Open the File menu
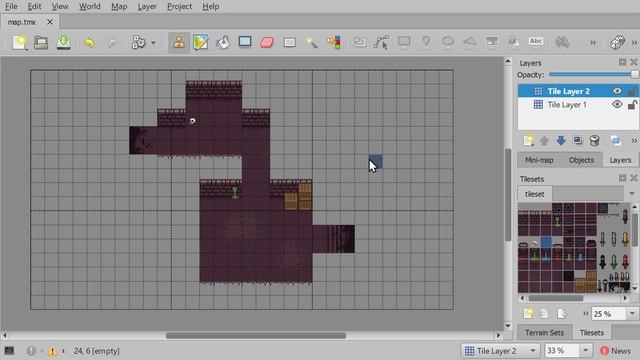The image size is (640, 360). click(x=11, y=7)
